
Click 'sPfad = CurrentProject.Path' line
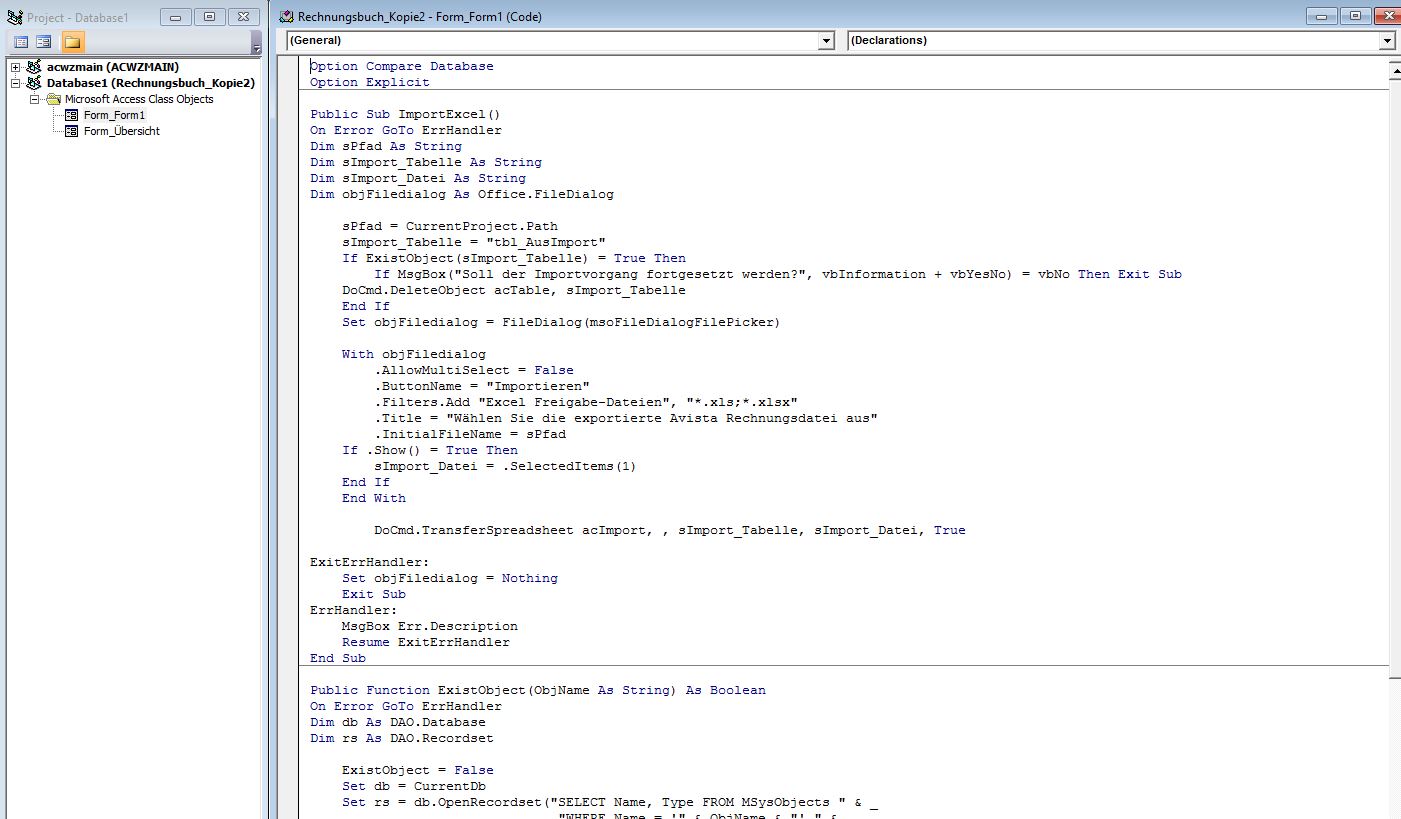coord(450,226)
